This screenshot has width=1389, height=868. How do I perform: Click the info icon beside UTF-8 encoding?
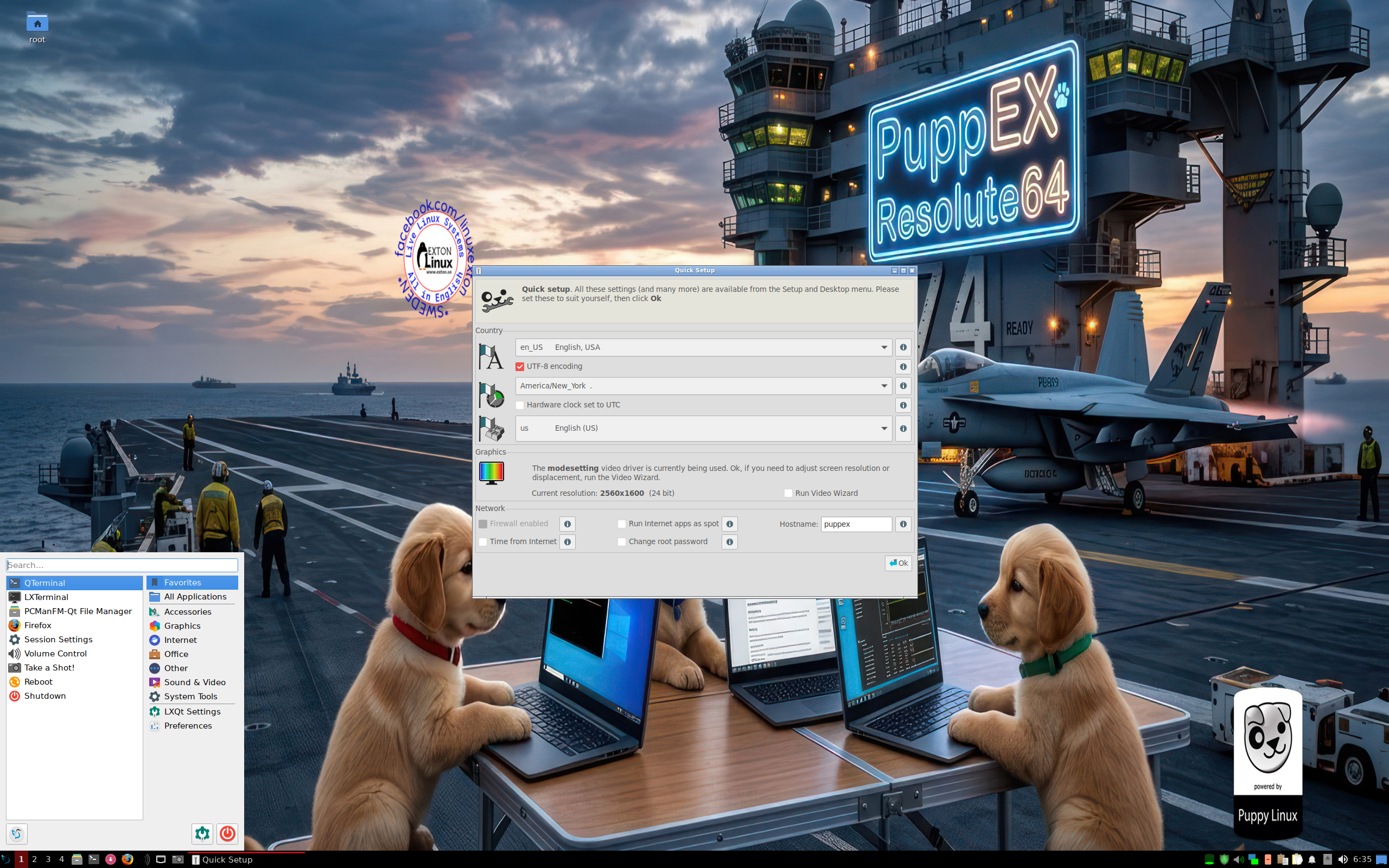(903, 367)
